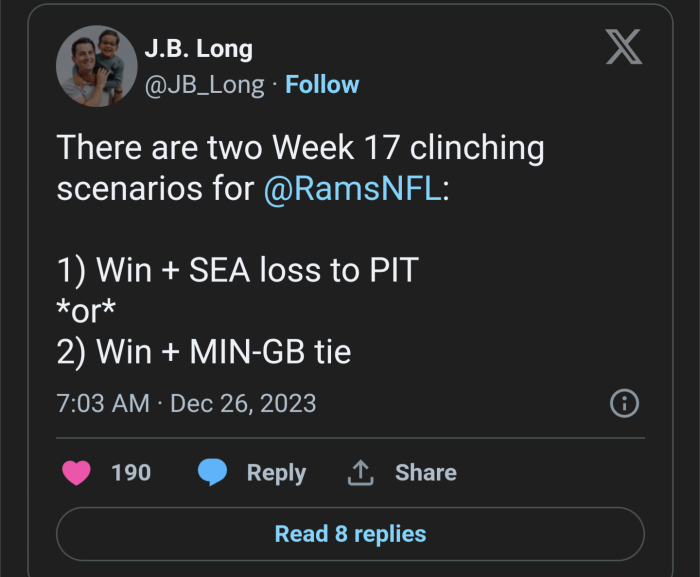Click the share upload arrow icon
Screen dimensions: 700x577
360,473
